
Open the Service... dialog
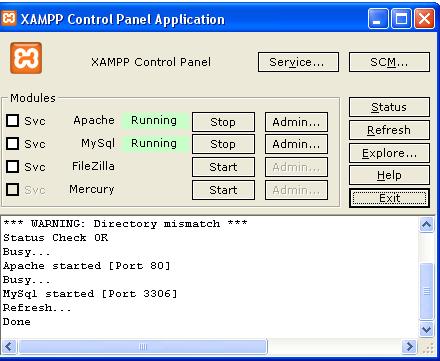298,62
